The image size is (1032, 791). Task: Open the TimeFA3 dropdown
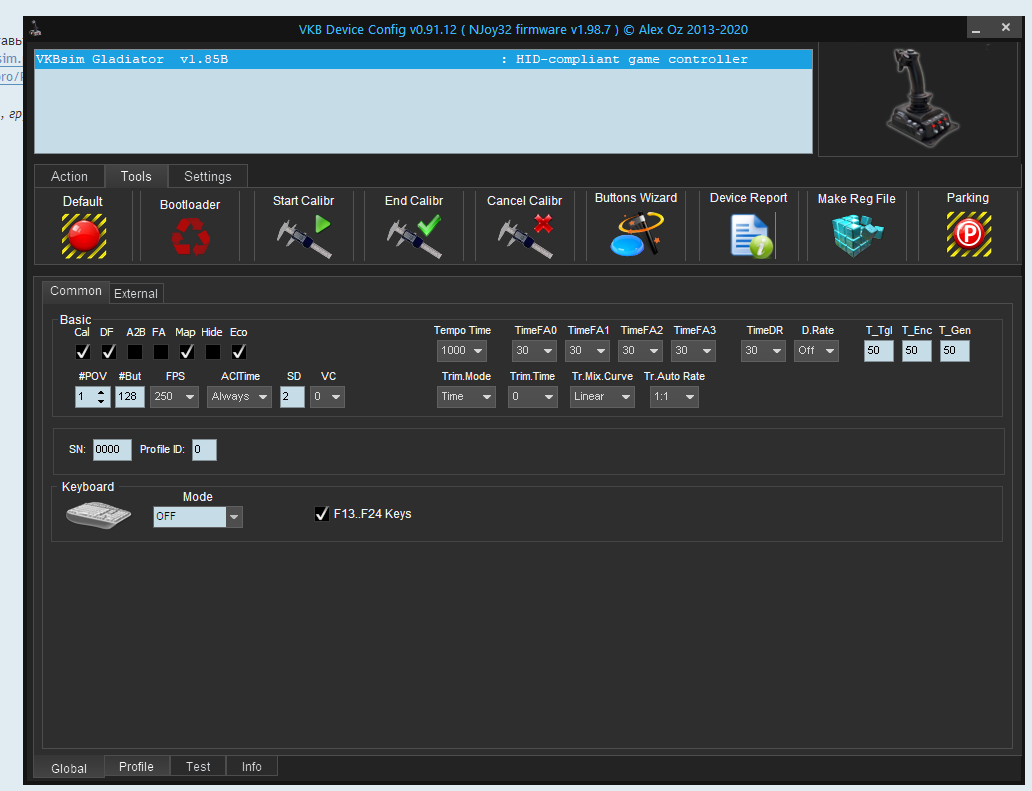click(693, 351)
